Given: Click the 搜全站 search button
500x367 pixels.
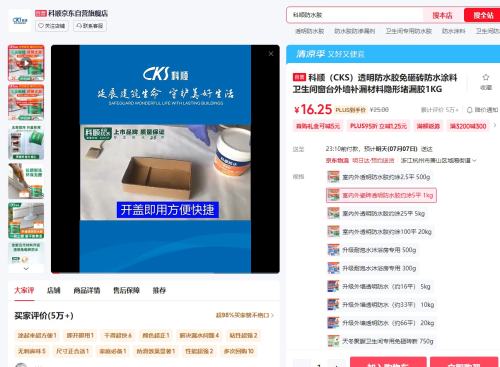Looking at the screenshot, I should click(483, 15).
